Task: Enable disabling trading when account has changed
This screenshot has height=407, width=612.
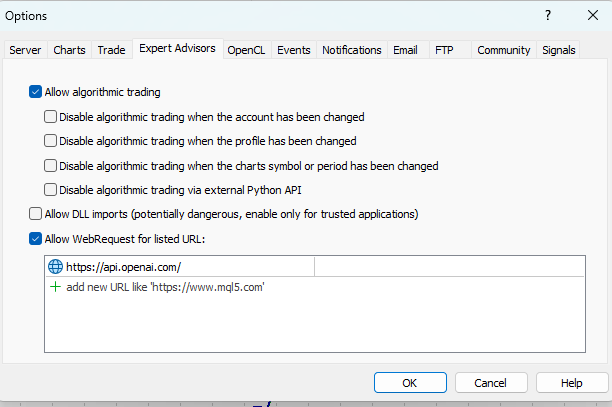Action: coord(51,116)
